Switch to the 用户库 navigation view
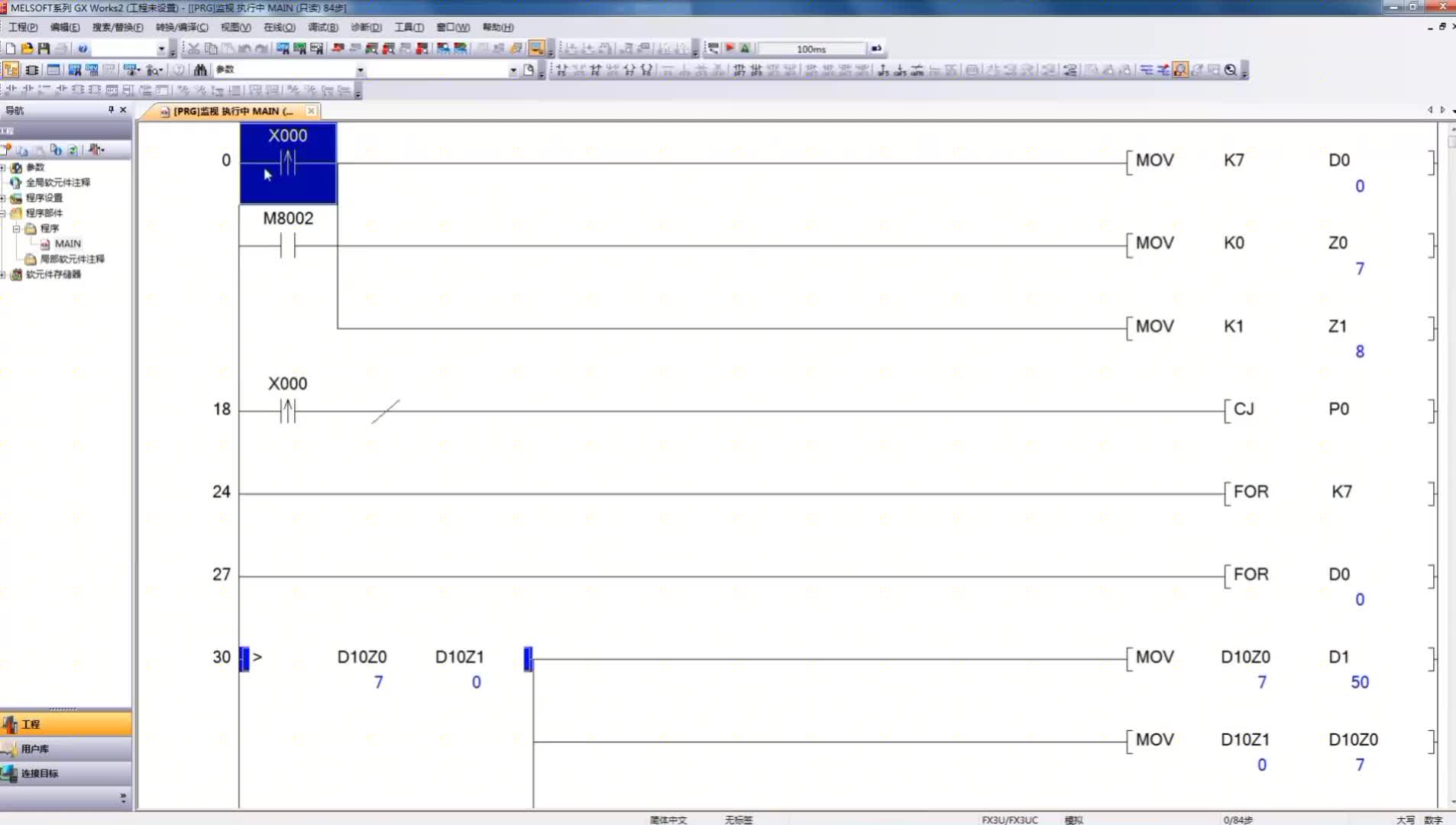1456x825 pixels. tap(66, 749)
